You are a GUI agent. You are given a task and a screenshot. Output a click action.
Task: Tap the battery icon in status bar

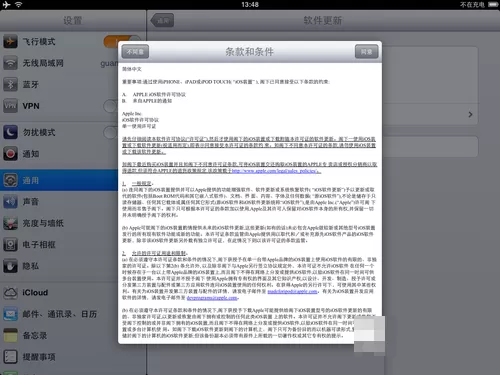tap(493, 5)
